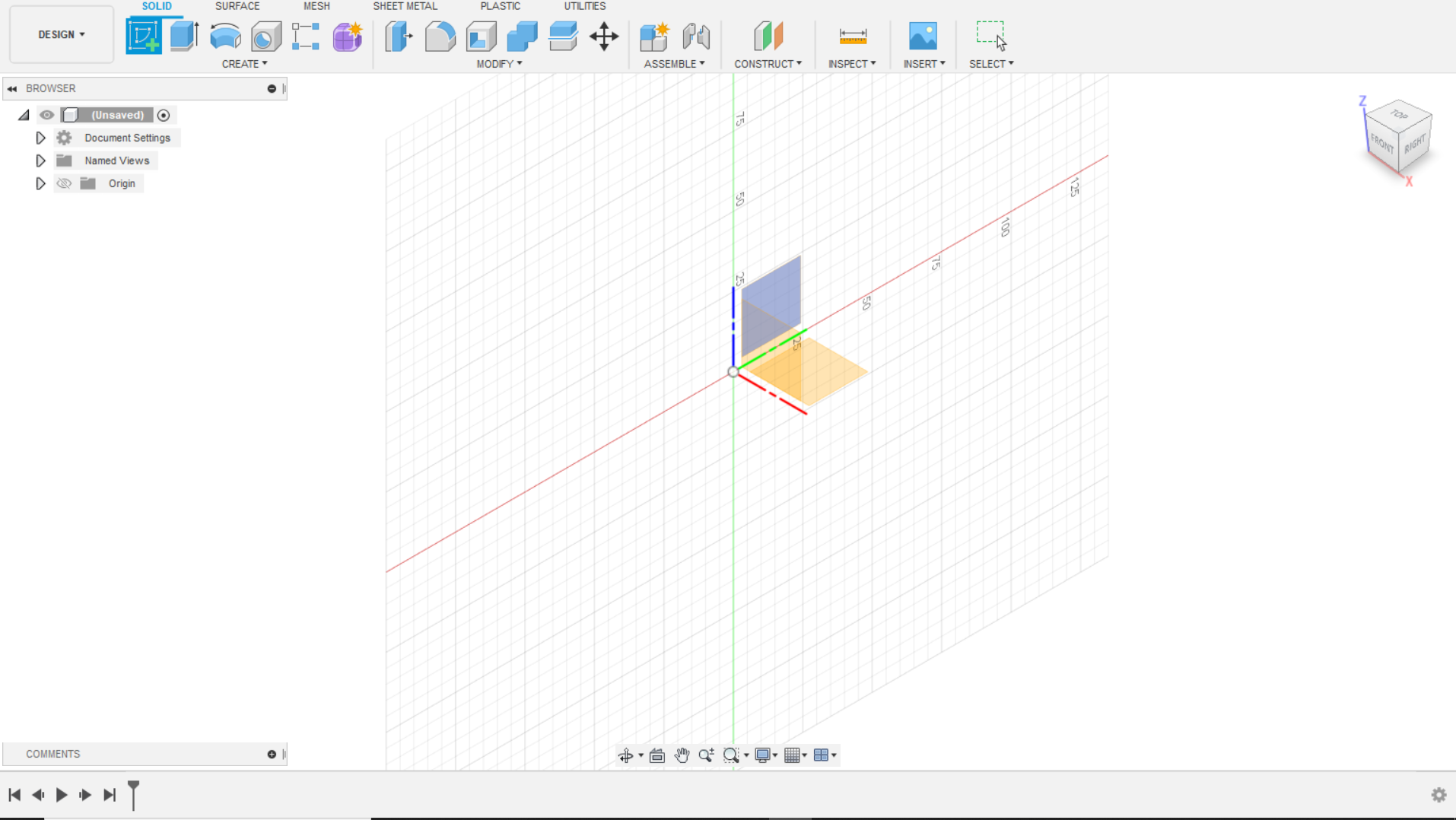Click the Orbit navigation icon
The width and height of the screenshot is (1456, 820).
[626, 755]
